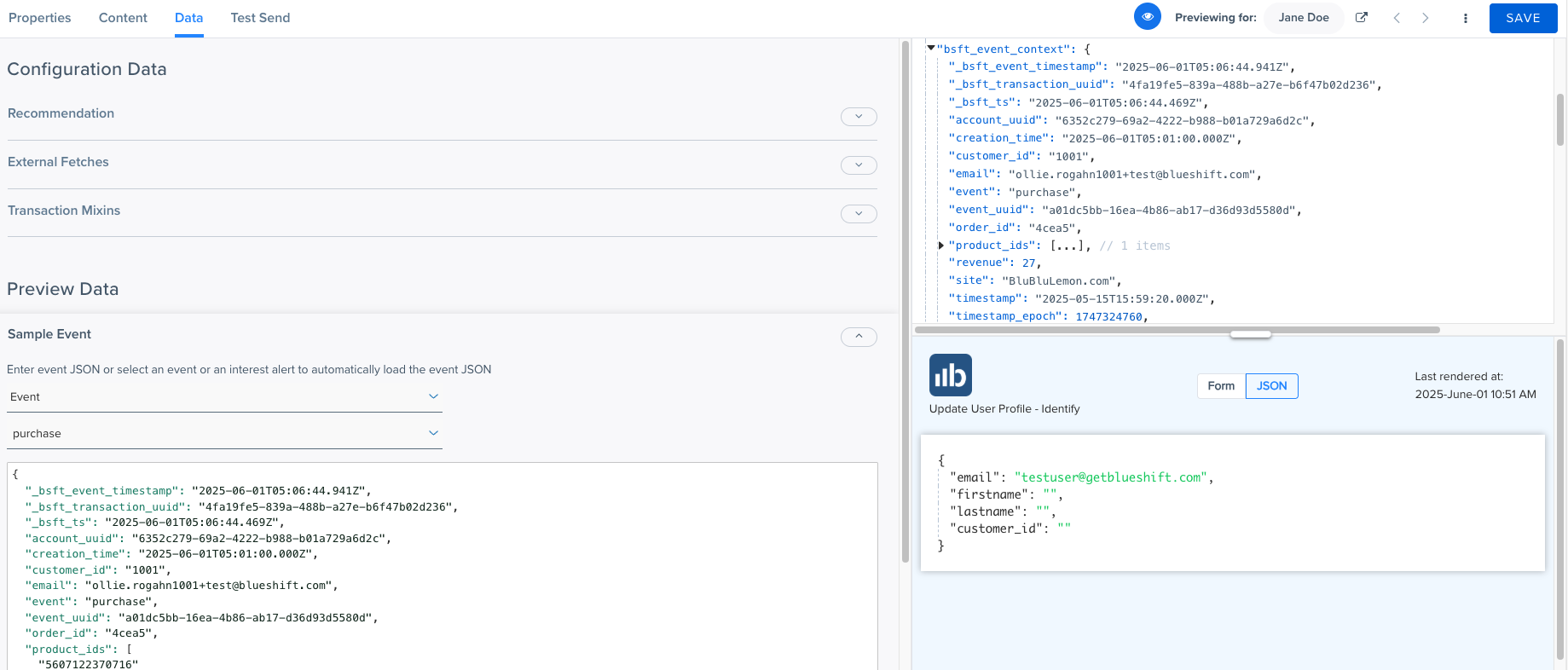Screen dimensions: 1568x670
Task: Open the purchase event dropdown
Action: tap(224, 434)
